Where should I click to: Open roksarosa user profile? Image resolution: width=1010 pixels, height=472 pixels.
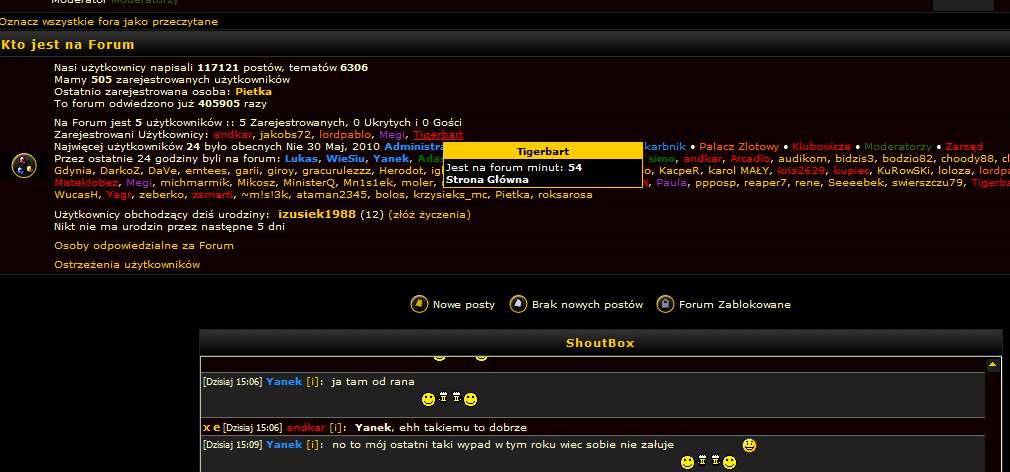tap(565, 194)
